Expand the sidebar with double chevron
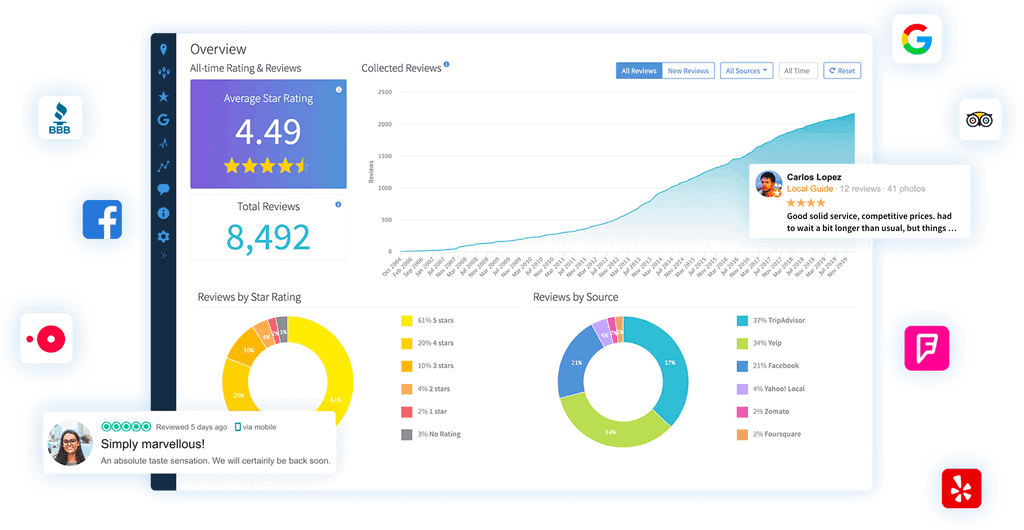1024x530 pixels. (163, 256)
